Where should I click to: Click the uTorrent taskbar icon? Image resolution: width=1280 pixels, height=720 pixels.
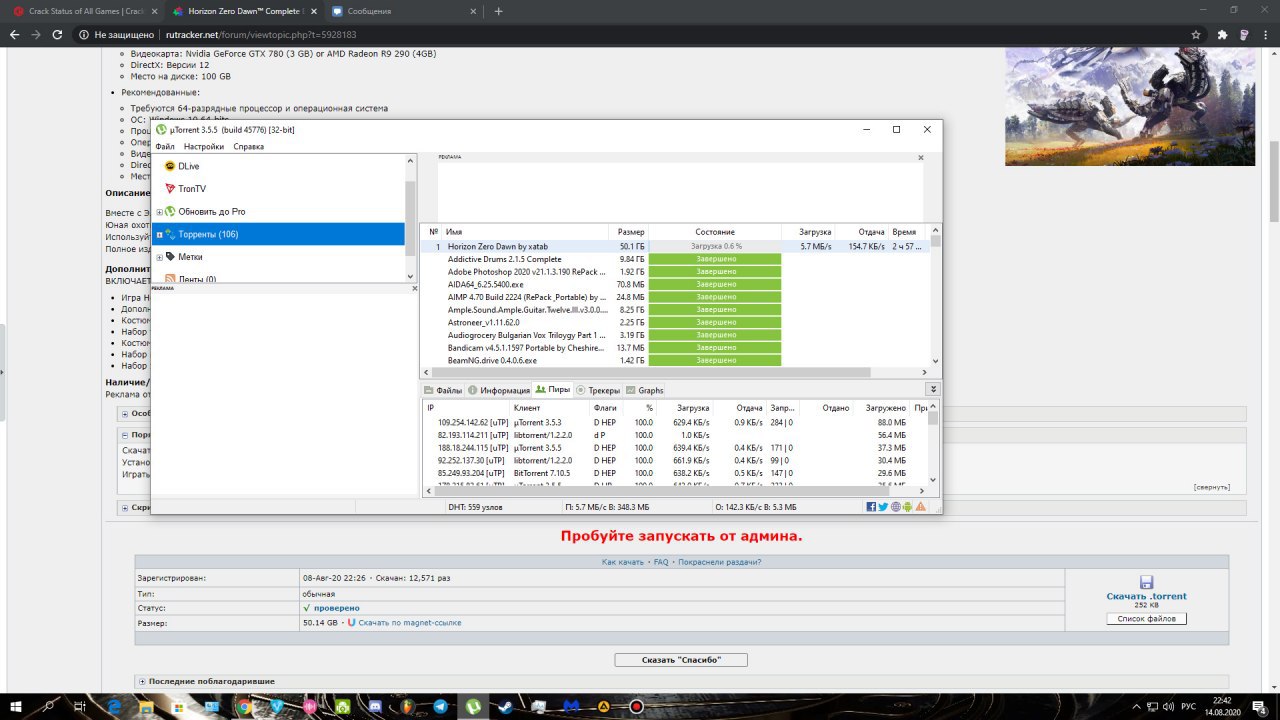coord(473,706)
